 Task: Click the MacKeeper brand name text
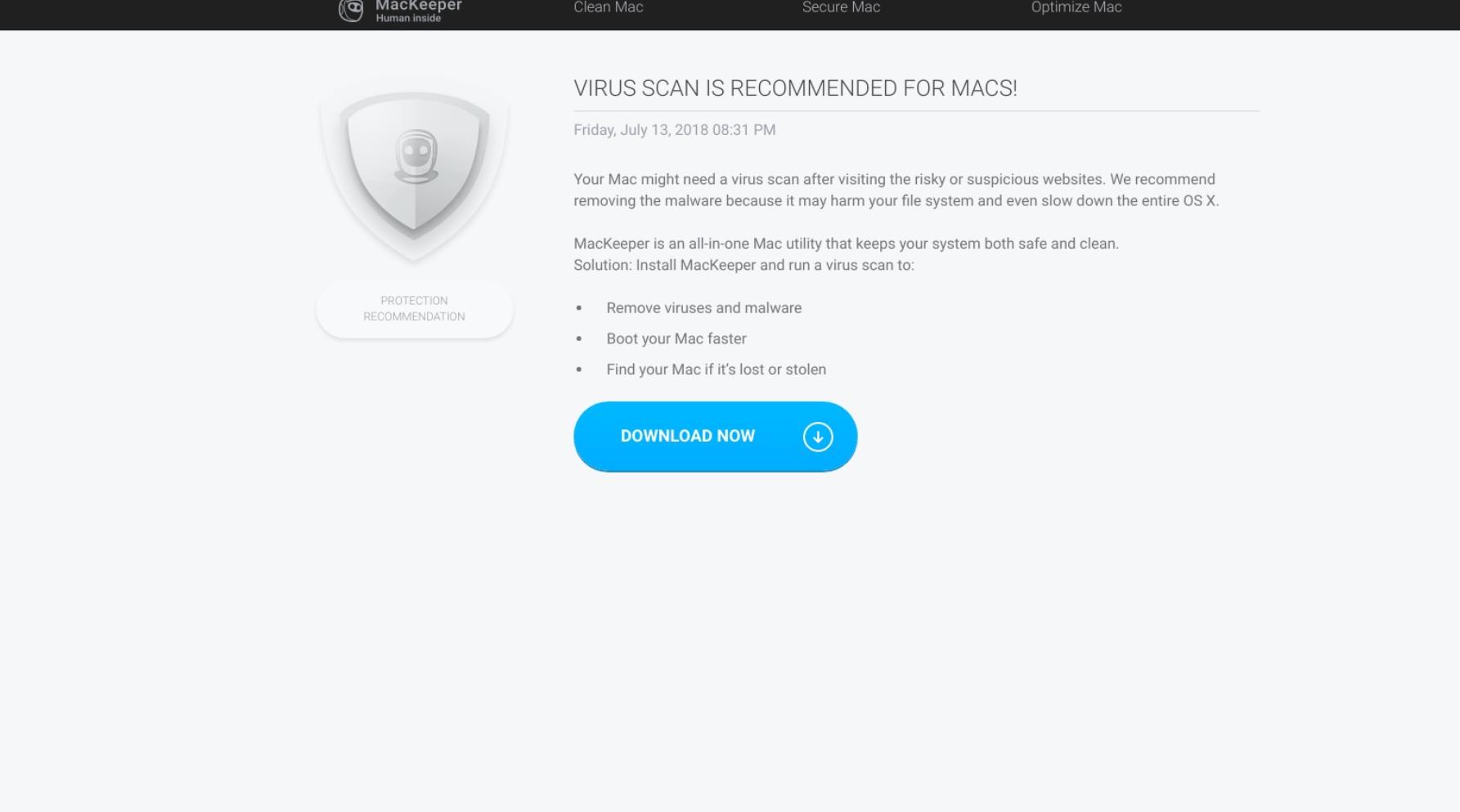[x=419, y=6]
